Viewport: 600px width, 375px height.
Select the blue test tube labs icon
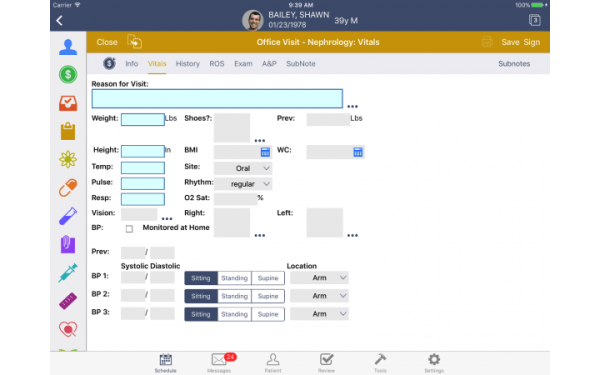tap(68, 216)
